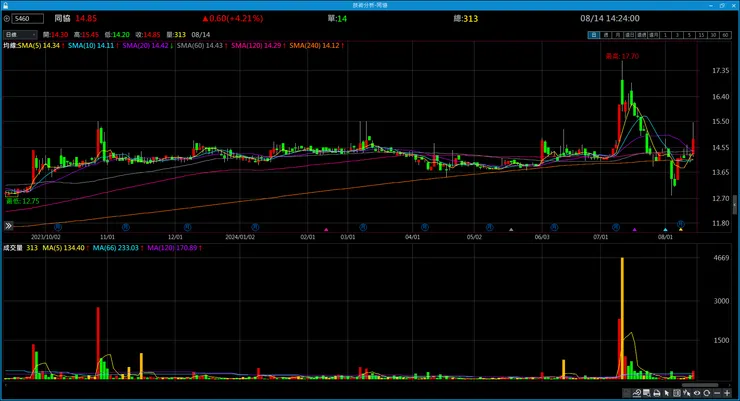Click the purple triangle marker after 07/01
The width and height of the screenshot is (740, 401).
pos(635,229)
